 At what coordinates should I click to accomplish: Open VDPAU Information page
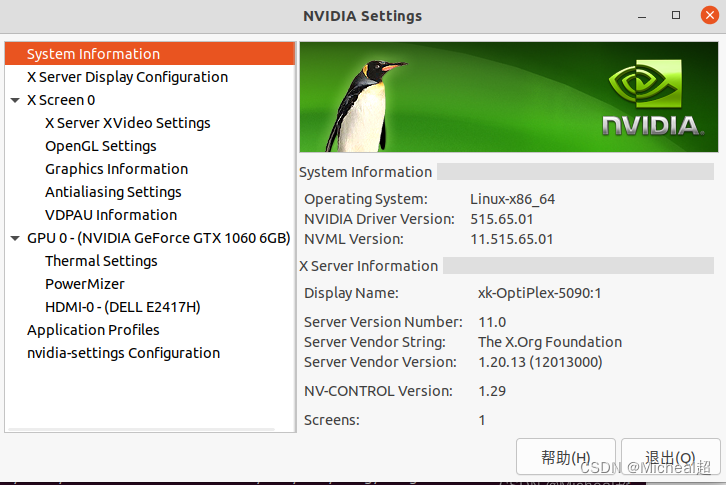click(x=111, y=215)
